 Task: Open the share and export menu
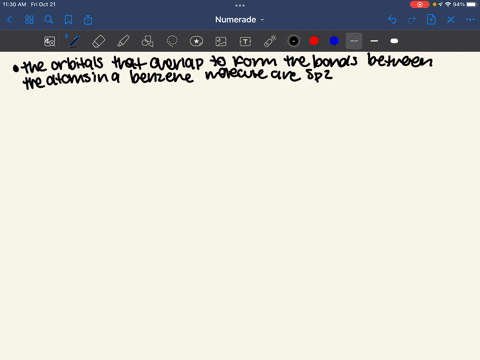[x=88, y=20]
